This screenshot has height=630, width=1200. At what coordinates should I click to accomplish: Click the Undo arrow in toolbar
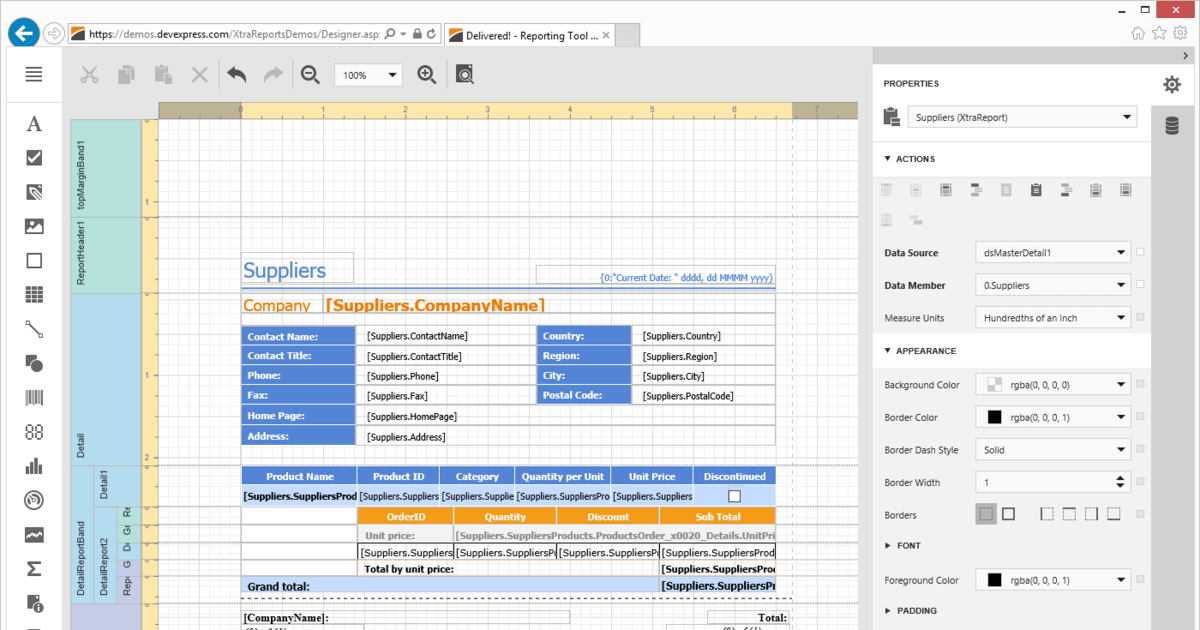point(236,75)
